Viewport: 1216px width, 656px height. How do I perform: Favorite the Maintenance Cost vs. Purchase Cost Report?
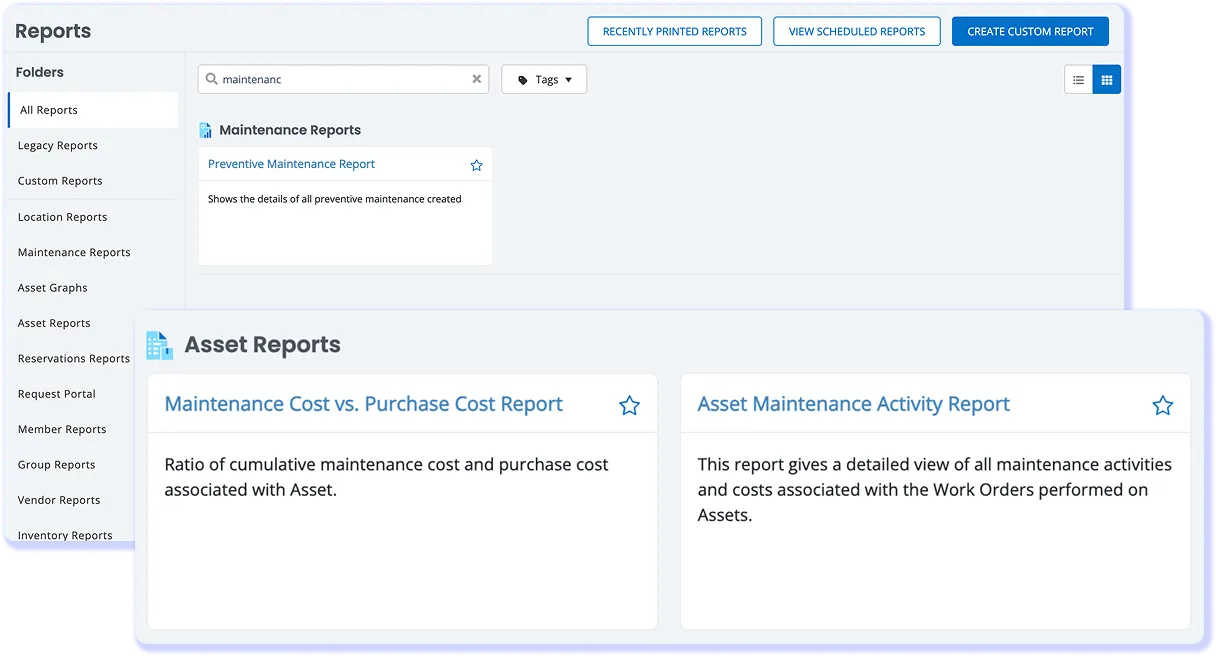tap(629, 405)
